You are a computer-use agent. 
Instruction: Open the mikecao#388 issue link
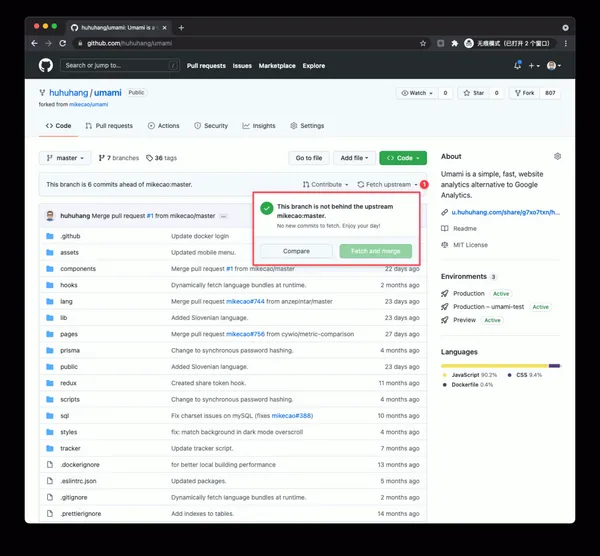292,416
